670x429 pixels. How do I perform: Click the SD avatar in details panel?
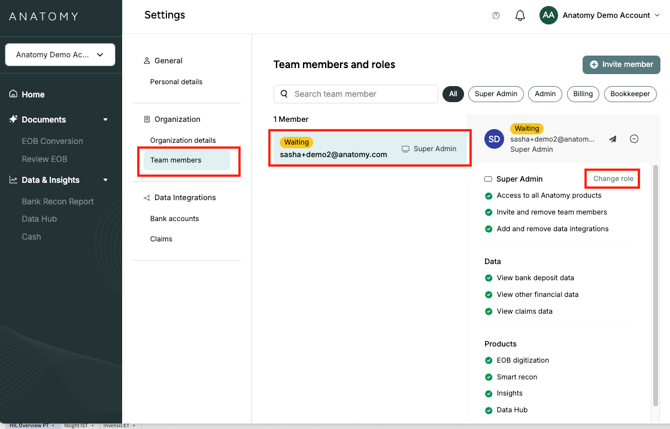494,139
